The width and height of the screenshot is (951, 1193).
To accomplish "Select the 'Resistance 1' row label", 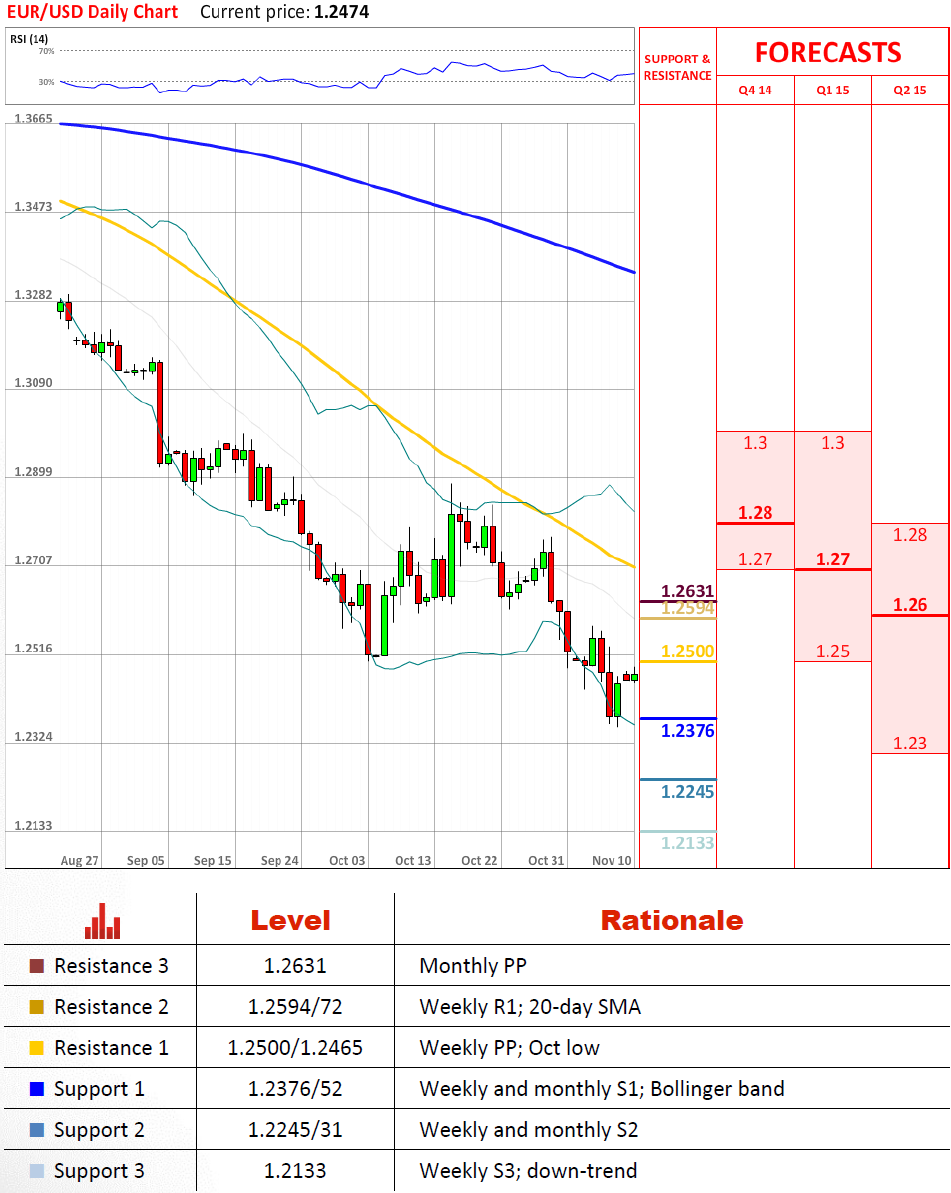I will tap(111, 1048).
